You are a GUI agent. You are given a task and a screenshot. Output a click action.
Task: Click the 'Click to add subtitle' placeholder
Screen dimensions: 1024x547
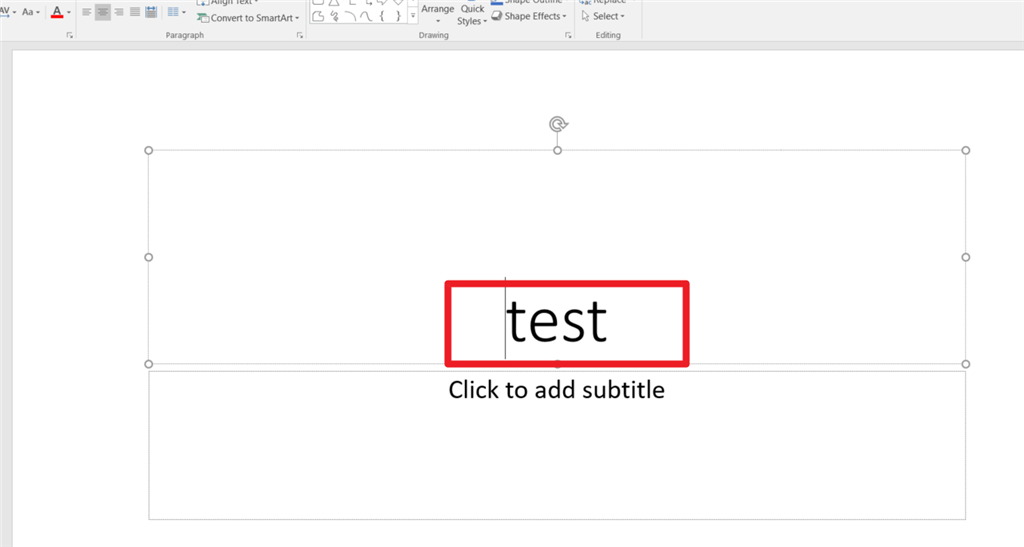[x=556, y=390]
